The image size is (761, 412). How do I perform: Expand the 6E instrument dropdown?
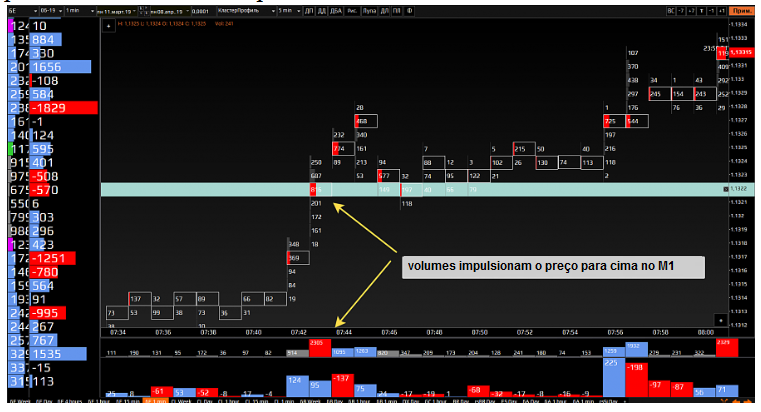click(13, 9)
